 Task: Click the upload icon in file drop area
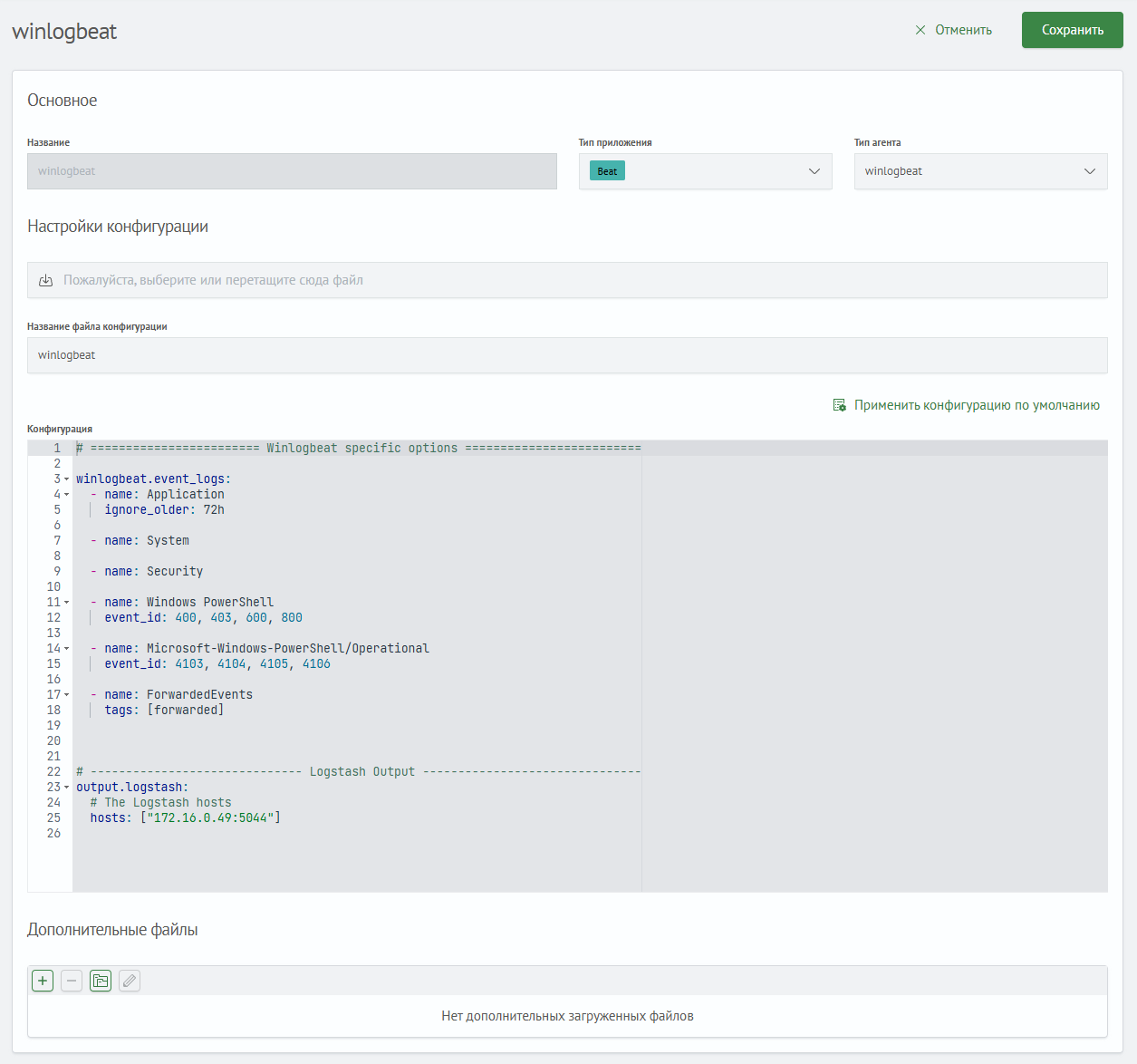click(x=45, y=281)
